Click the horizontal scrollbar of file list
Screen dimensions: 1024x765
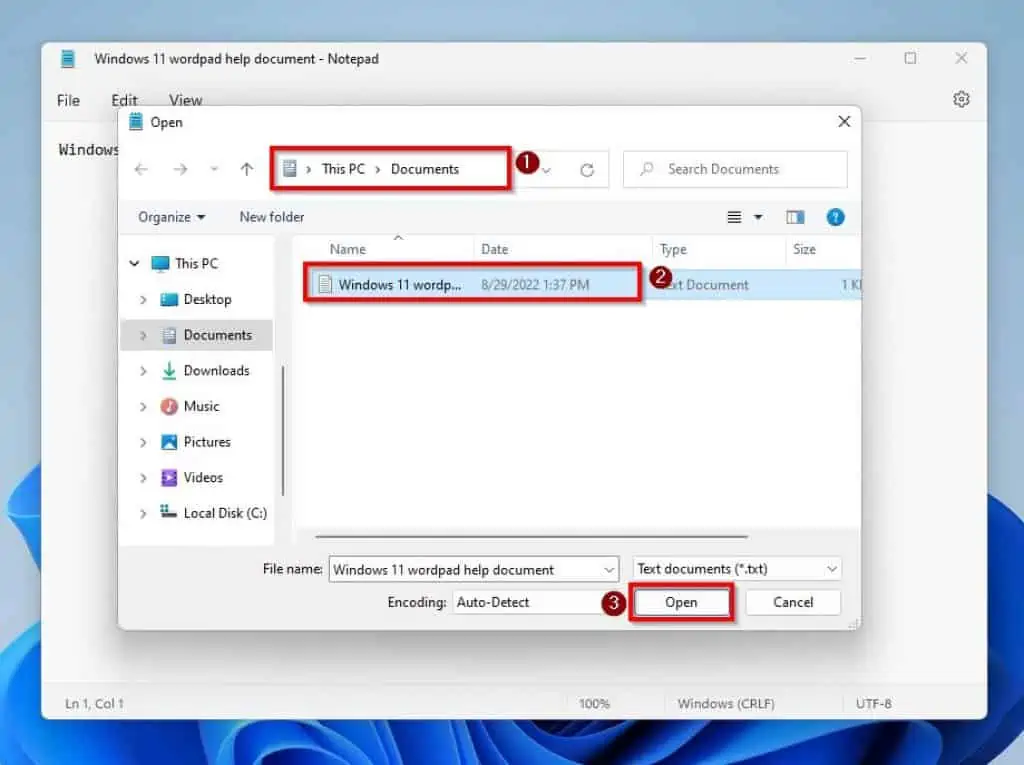531,537
